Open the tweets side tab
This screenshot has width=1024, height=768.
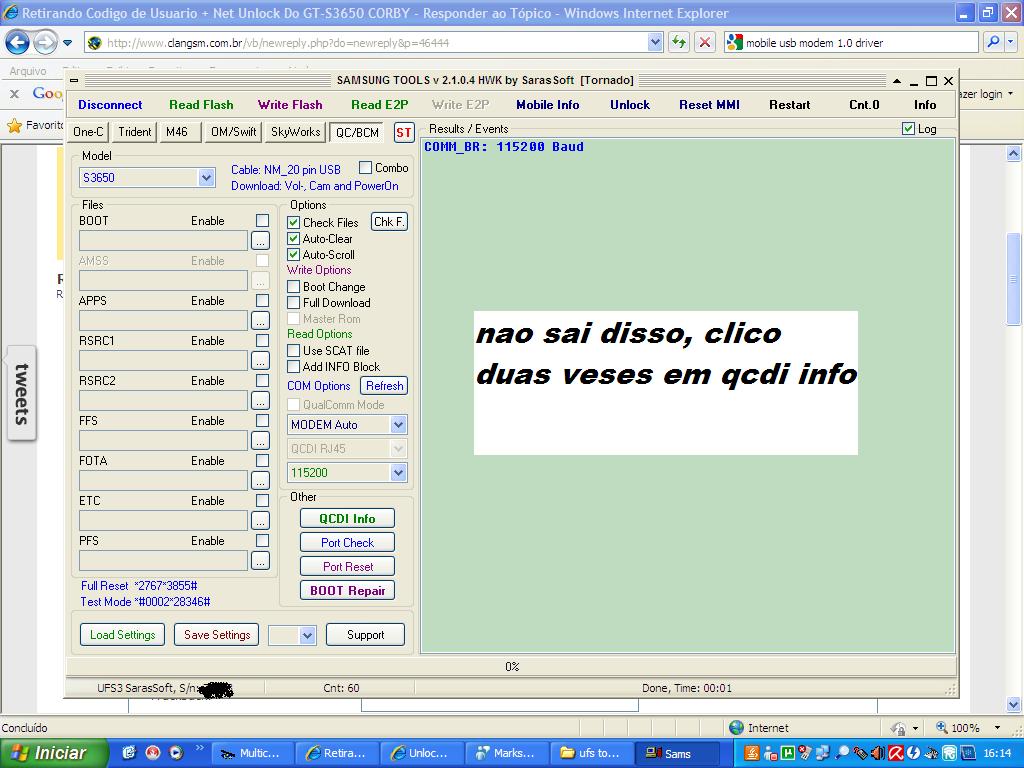pyautogui.click(x=22, y=394)
